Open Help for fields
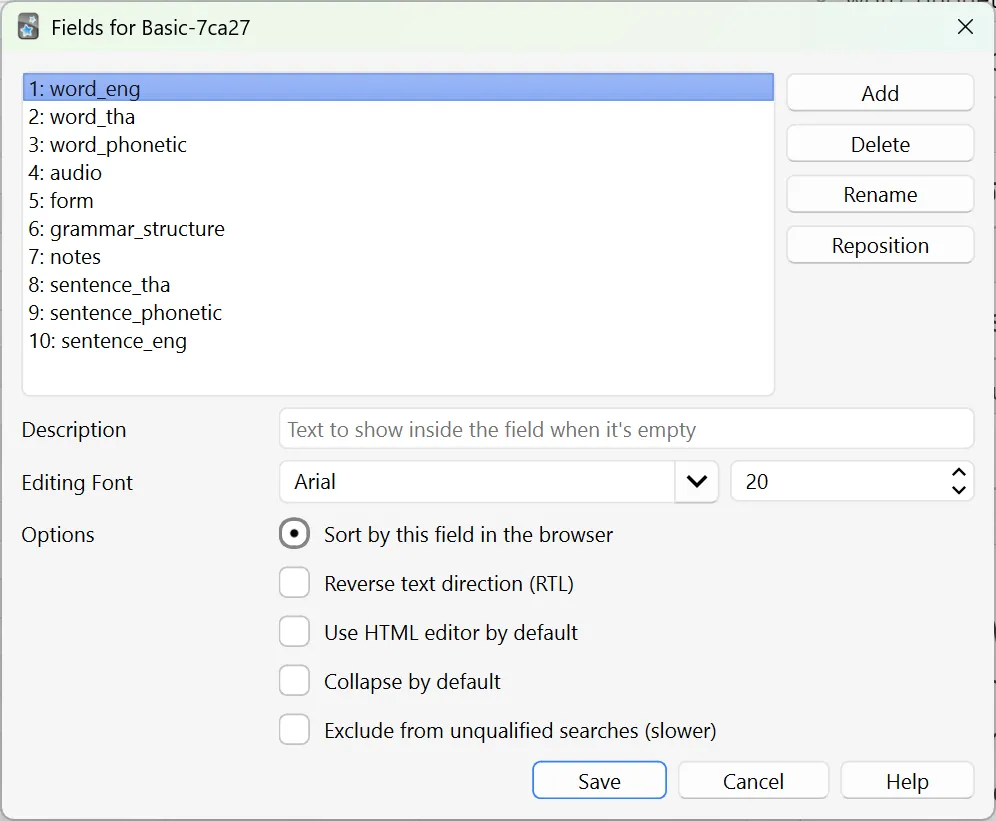The height and width of the screenshot is (821, 996). coord(906,780)
